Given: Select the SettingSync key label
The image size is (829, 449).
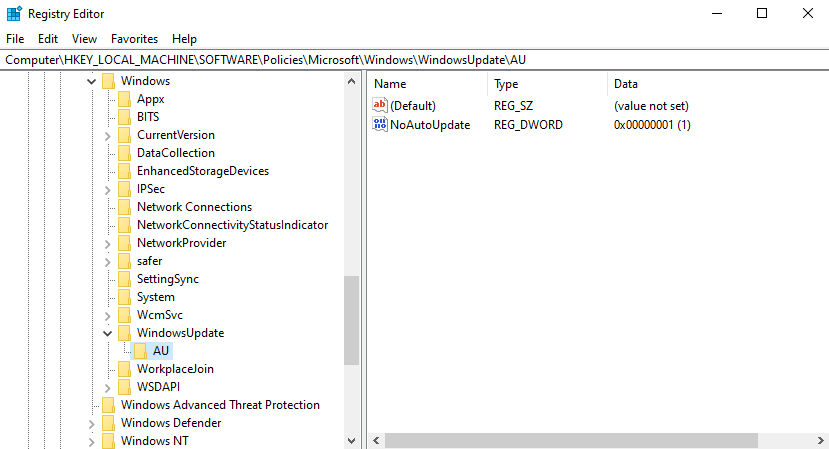Looking at the screenshot, I should coord(168,279).
